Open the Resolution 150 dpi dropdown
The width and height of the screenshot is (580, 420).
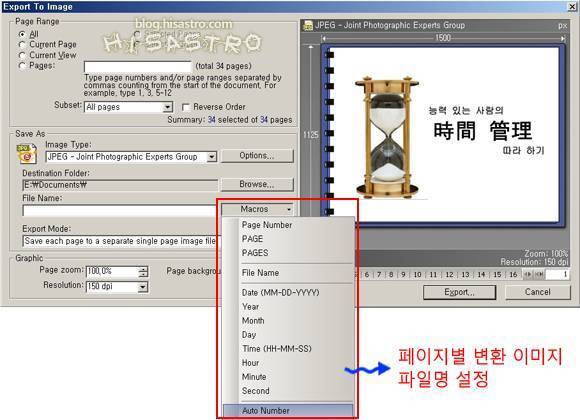click(x=143, y=287)
